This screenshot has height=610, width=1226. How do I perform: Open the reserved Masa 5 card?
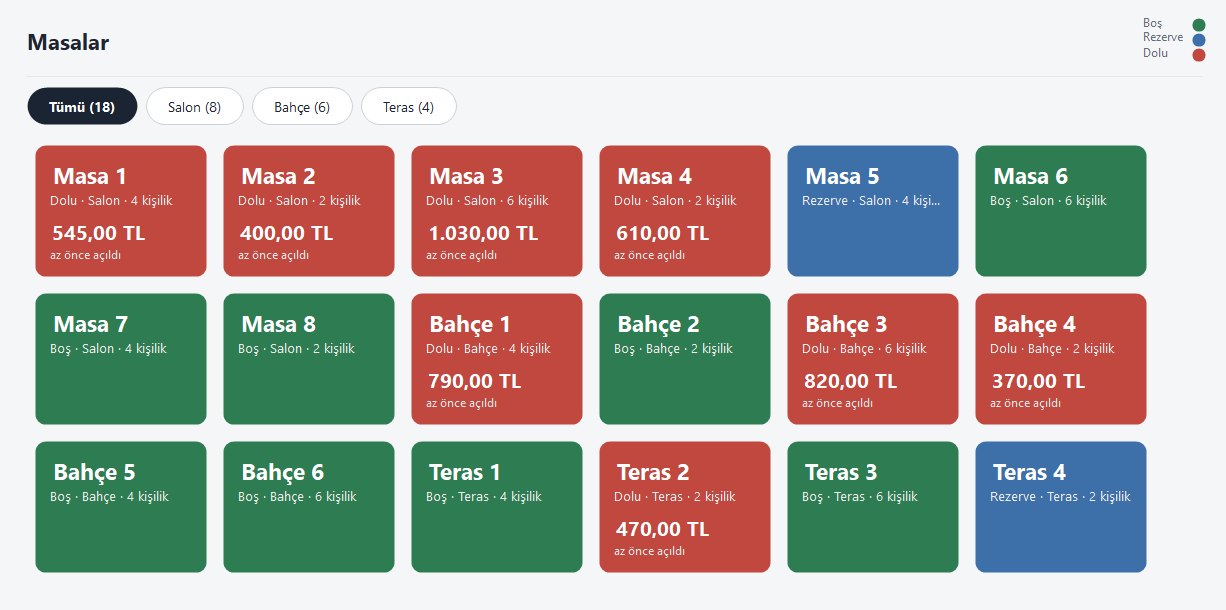click(x=873, y=211)
